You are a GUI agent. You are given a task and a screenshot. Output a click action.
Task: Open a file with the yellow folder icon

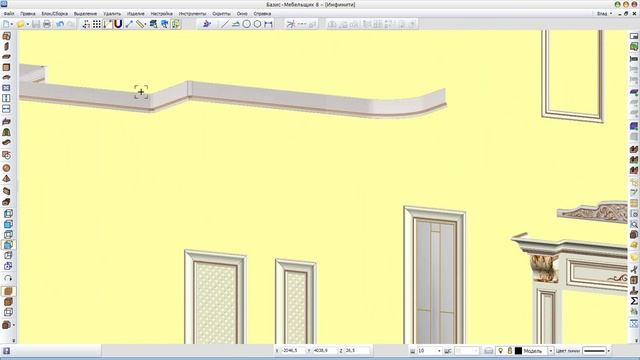pos(20,24)
